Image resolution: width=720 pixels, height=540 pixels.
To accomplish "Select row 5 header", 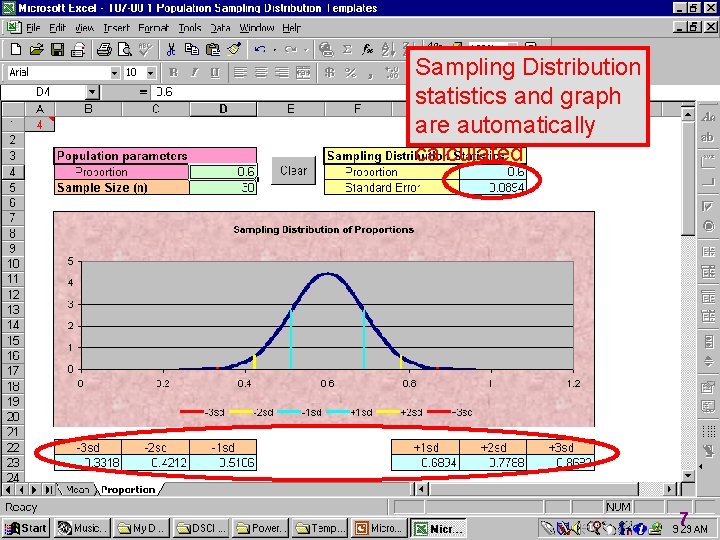I will 12,187.
